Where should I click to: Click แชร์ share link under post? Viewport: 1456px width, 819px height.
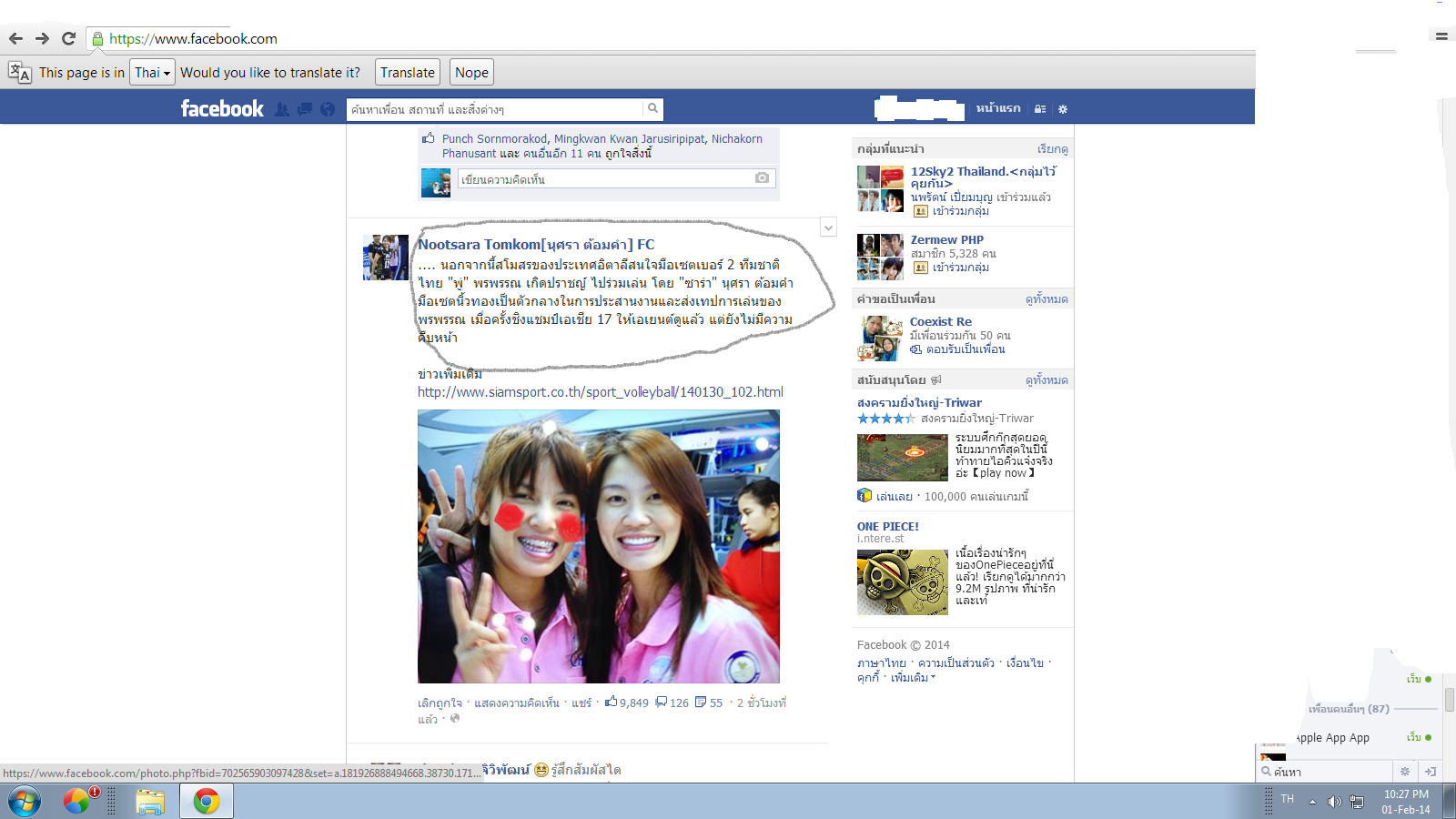click(581, 703)
